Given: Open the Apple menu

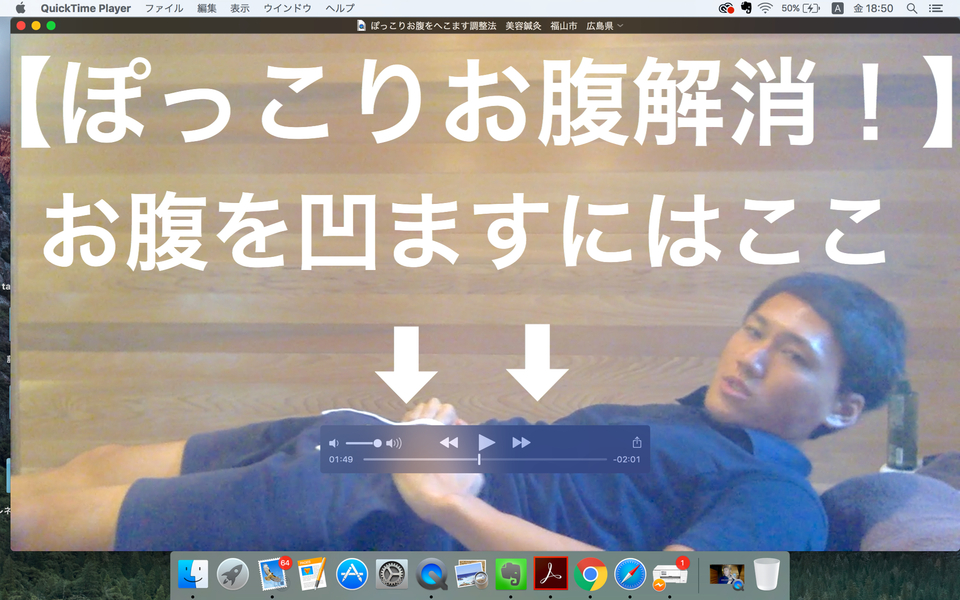Looking at the screenshot, I should [20, 8].
